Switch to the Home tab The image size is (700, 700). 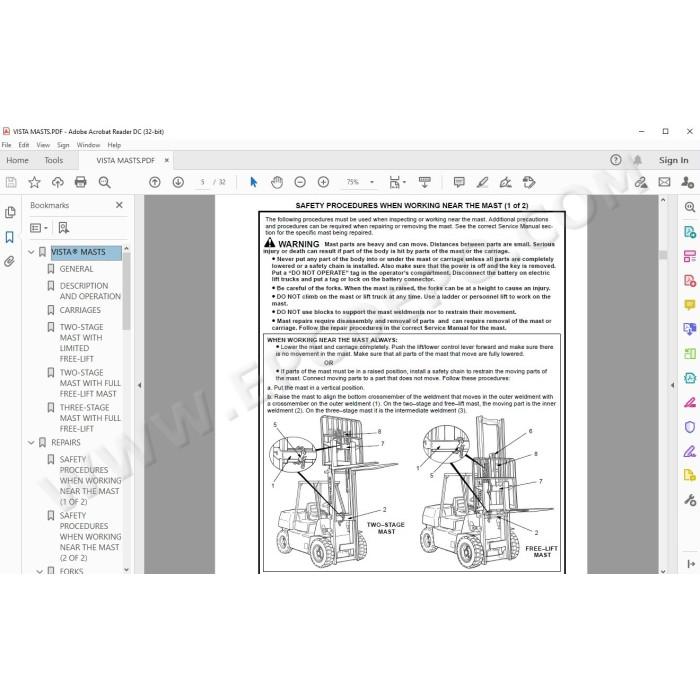(x=17, y=160)
